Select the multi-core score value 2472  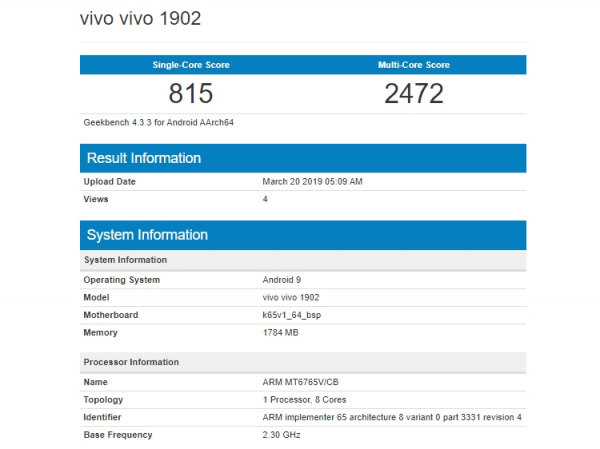pos(413,94)
